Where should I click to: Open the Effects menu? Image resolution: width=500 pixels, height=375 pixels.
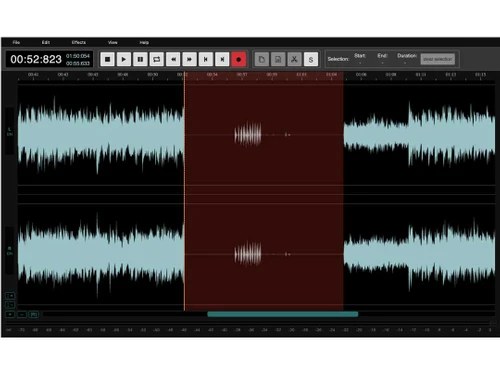[79, 42]
